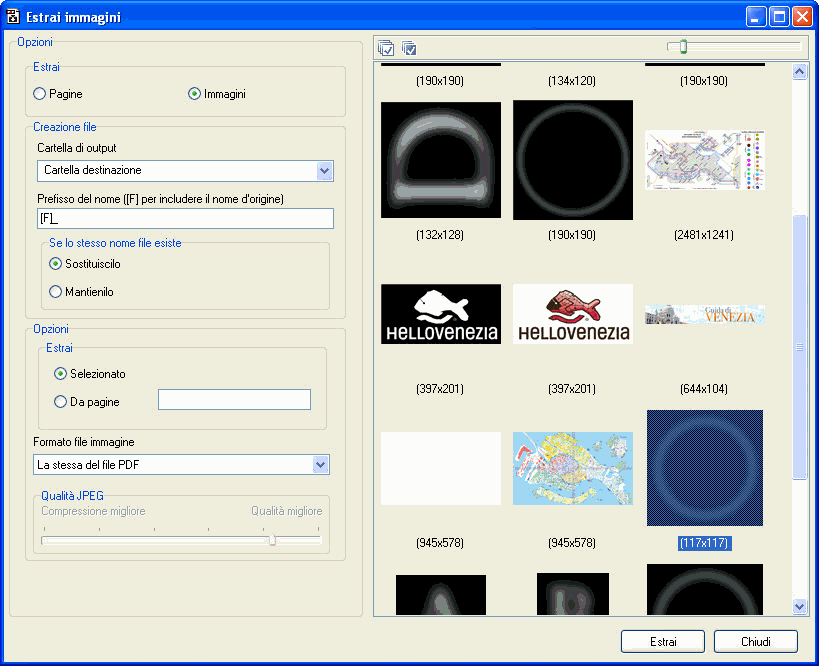The height and width of the screenshot is (666, 819).
Task: Click the Prefisso del nome label
Action: point(160,199)
